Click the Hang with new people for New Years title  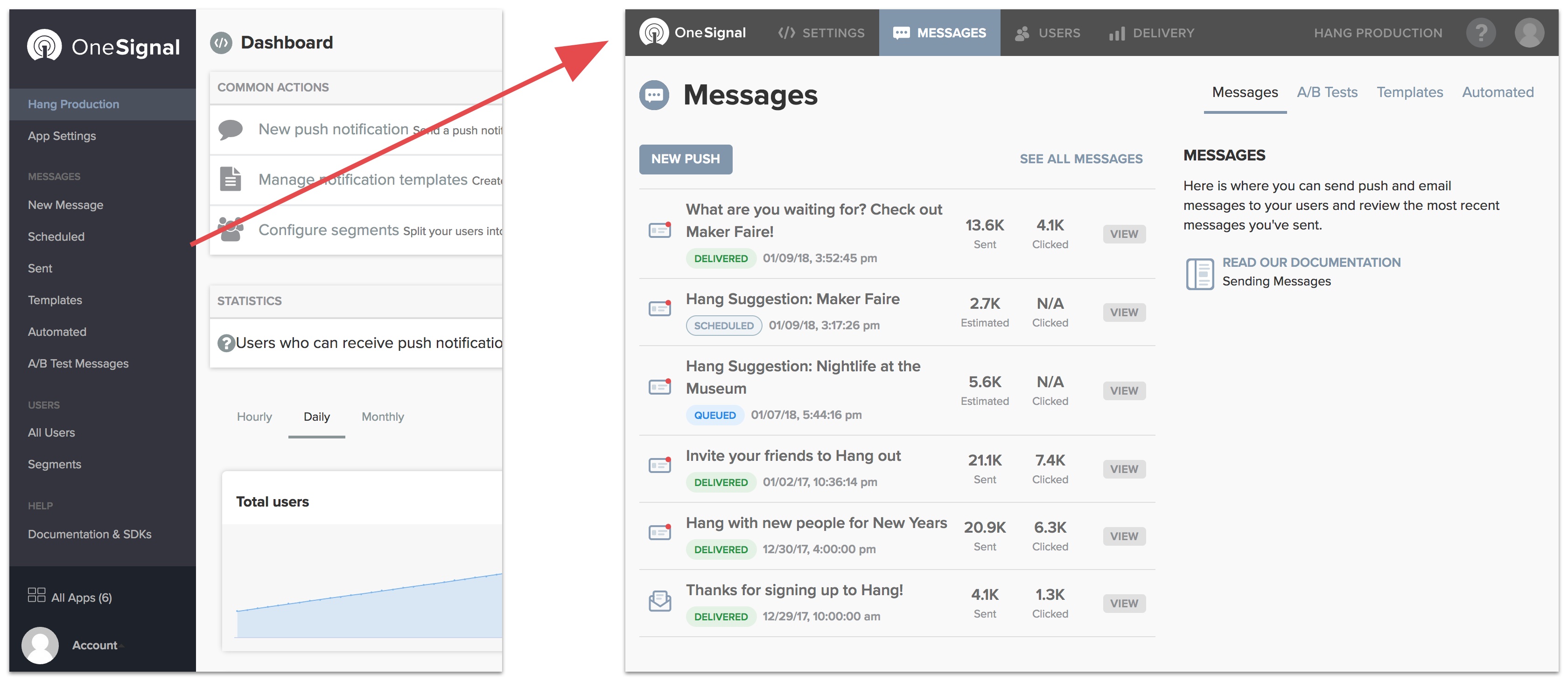coord(816,523)
